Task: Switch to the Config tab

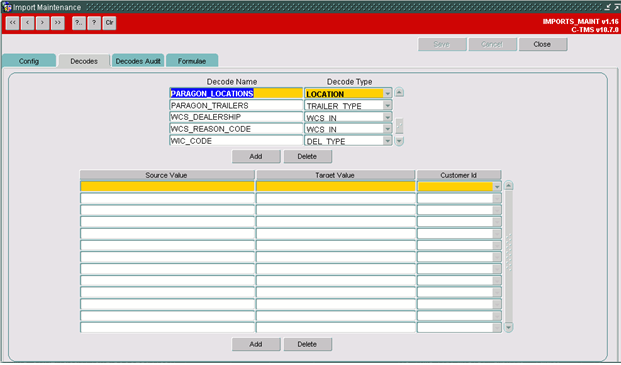Action: point(29,61)
